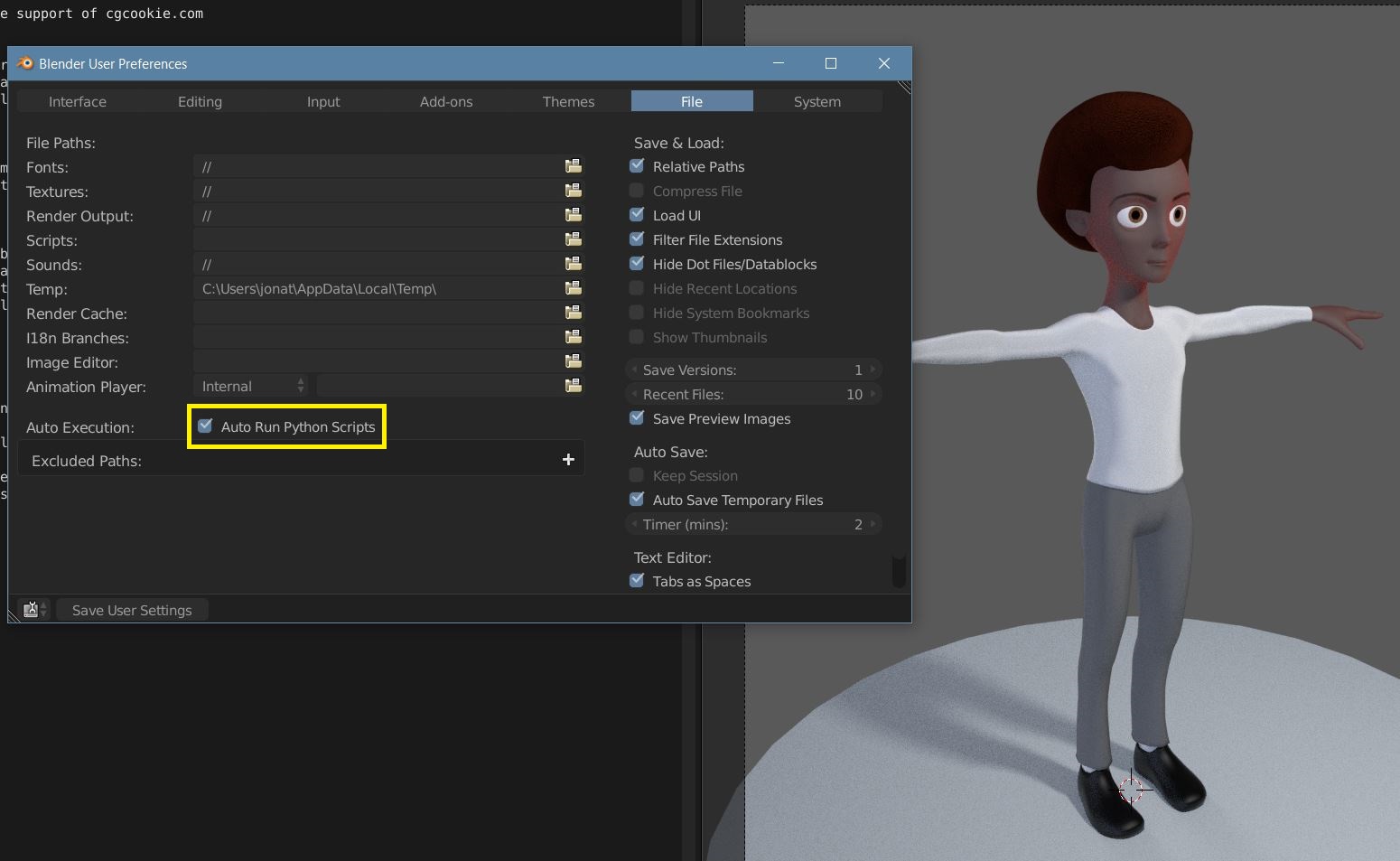Enable Keep Session checkbox
This screenshot has height=861, width=1400.
(x=637, y=474)
